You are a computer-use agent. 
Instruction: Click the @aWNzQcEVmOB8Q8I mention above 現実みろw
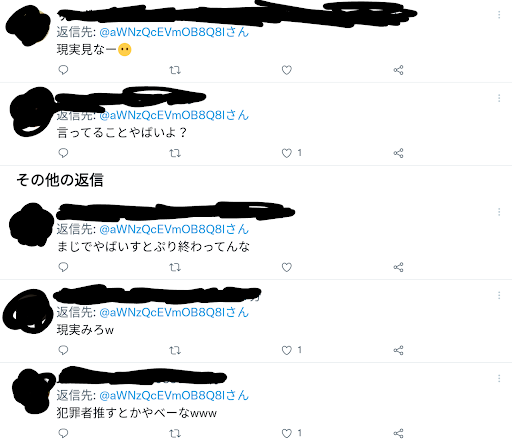pos(174,312)
